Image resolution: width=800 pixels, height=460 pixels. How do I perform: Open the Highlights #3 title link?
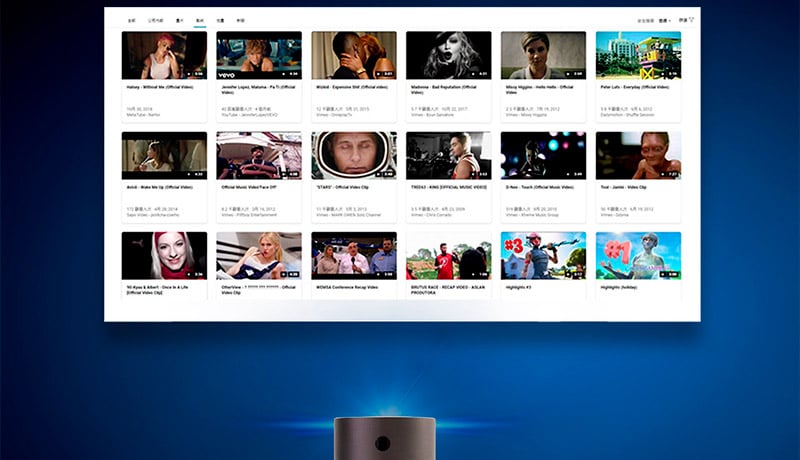518,288
